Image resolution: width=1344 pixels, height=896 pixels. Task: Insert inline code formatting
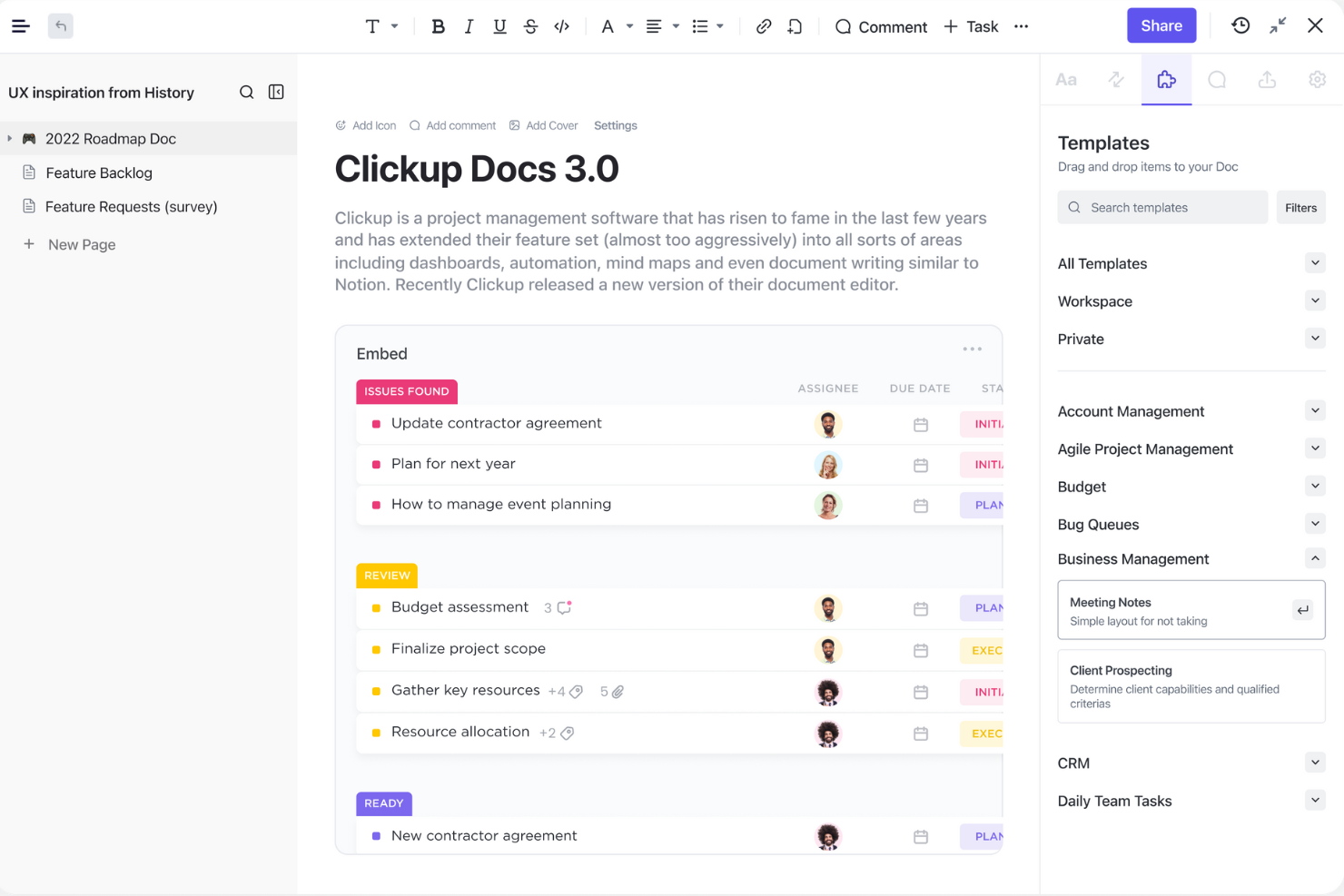[x=562, y=26]
